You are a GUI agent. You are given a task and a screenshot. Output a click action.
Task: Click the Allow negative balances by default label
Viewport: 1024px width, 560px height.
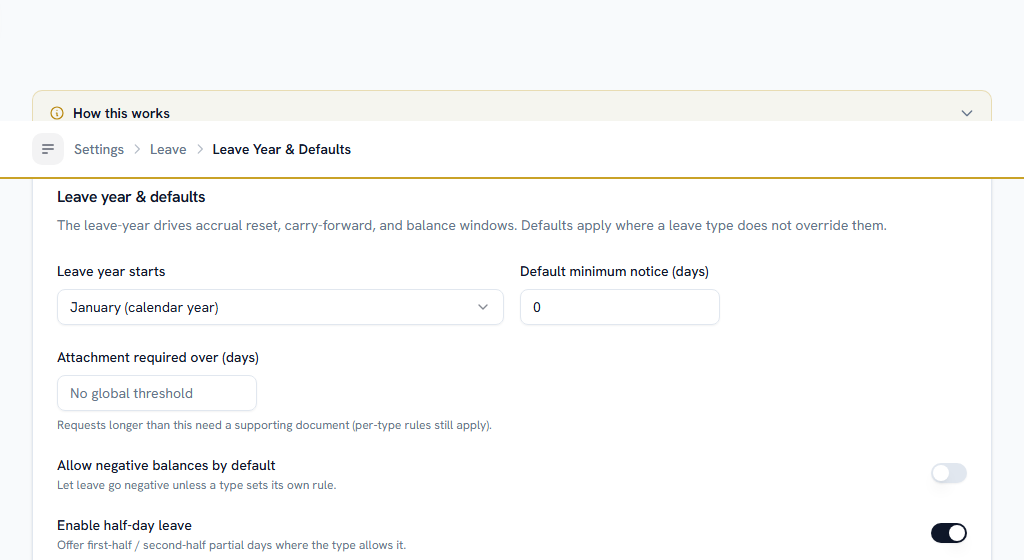point(166,465)
